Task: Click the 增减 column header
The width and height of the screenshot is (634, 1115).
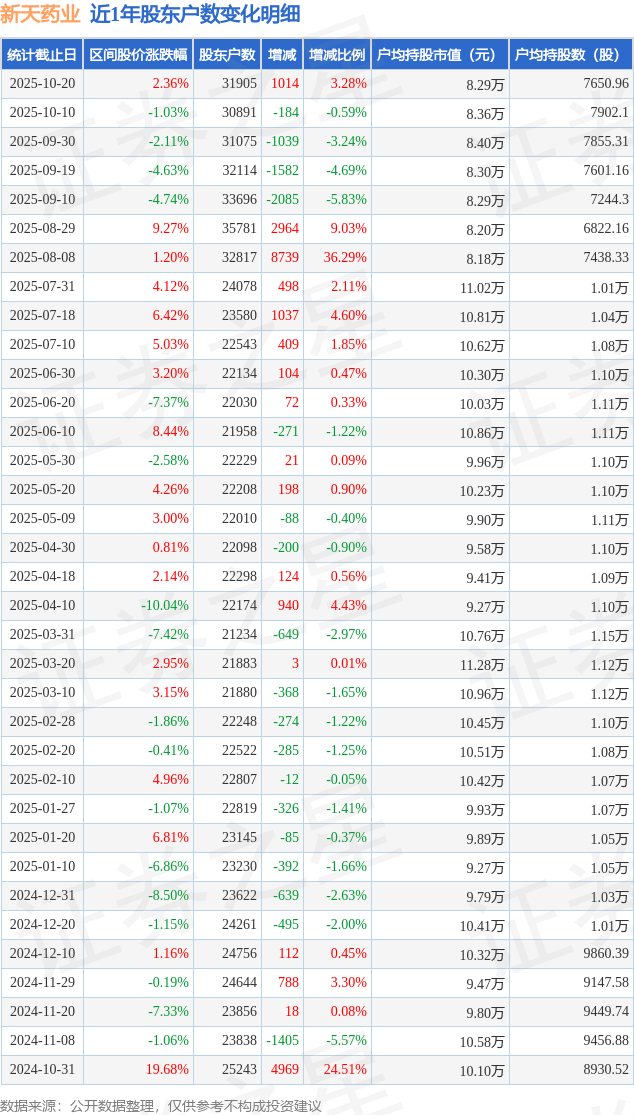Action: [283, 55]
